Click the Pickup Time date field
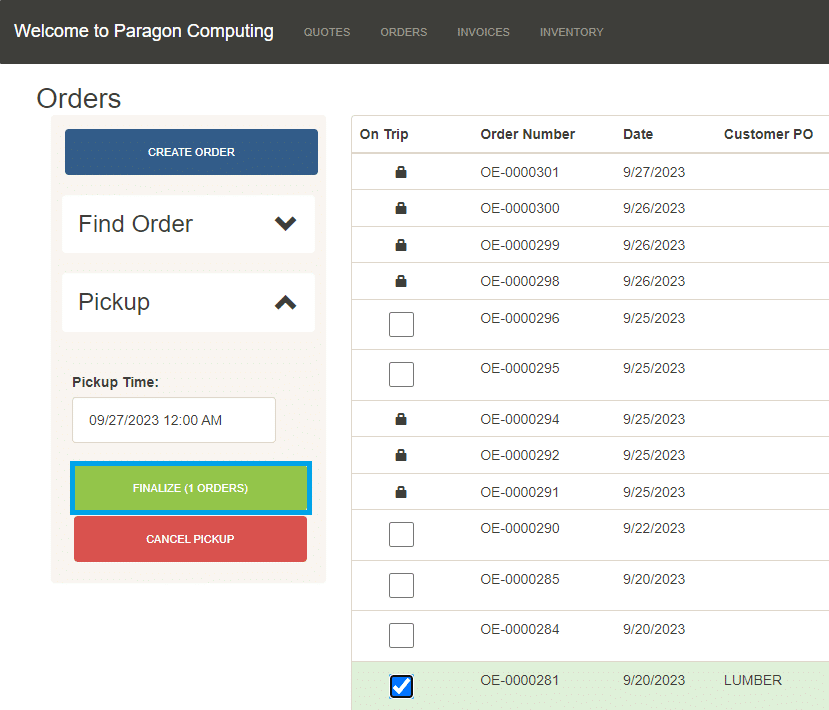The width and height of the screenshot is (829, 710). click(174, 420)
